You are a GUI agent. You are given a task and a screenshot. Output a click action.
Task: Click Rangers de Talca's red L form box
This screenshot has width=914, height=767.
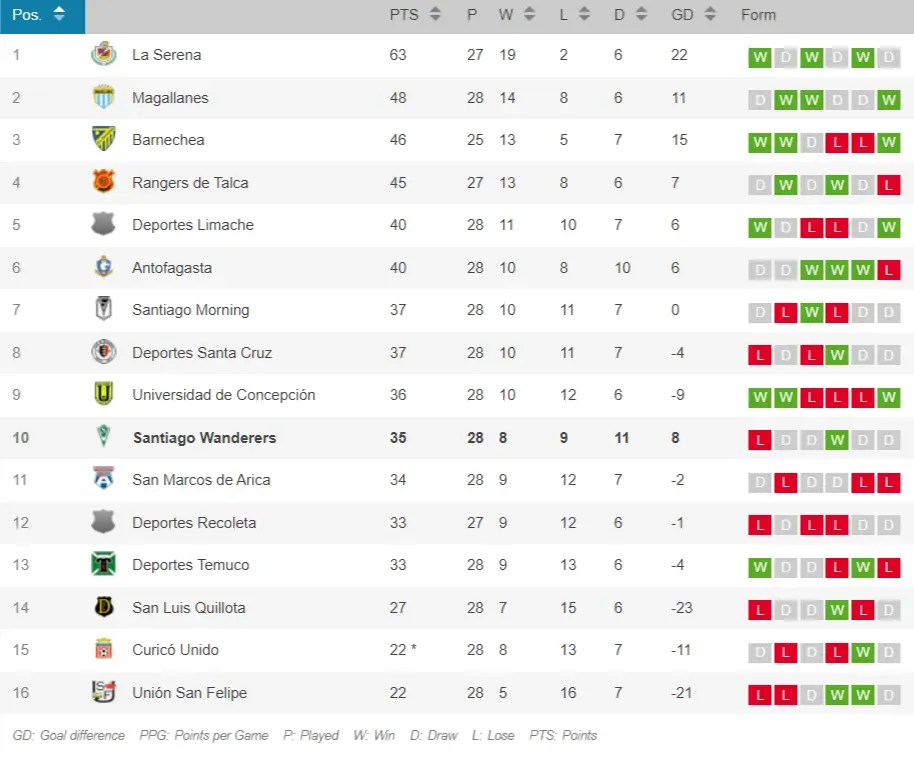[x=888, y=184]
